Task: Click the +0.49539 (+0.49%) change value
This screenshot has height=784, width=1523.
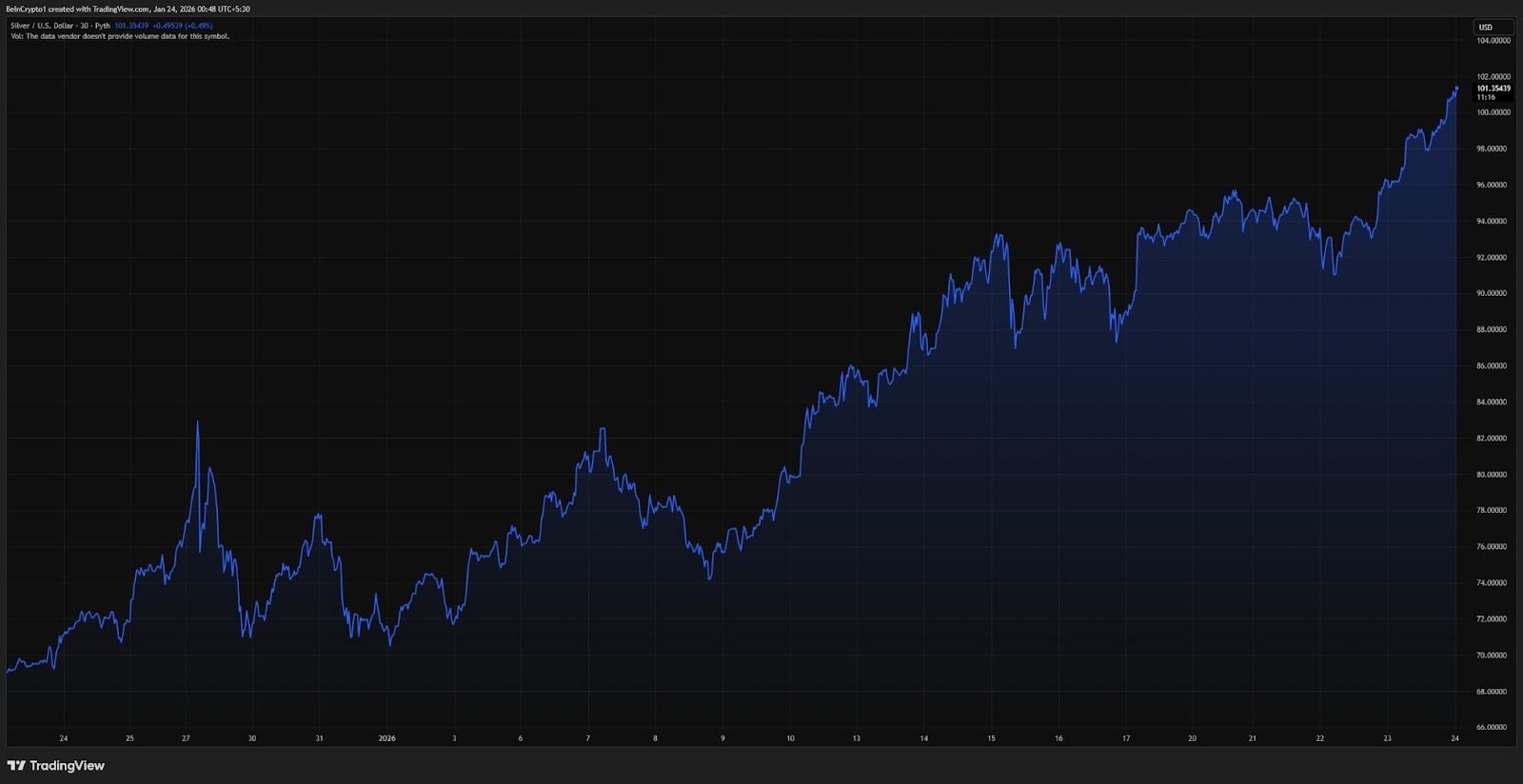Action: coord(183,26)
